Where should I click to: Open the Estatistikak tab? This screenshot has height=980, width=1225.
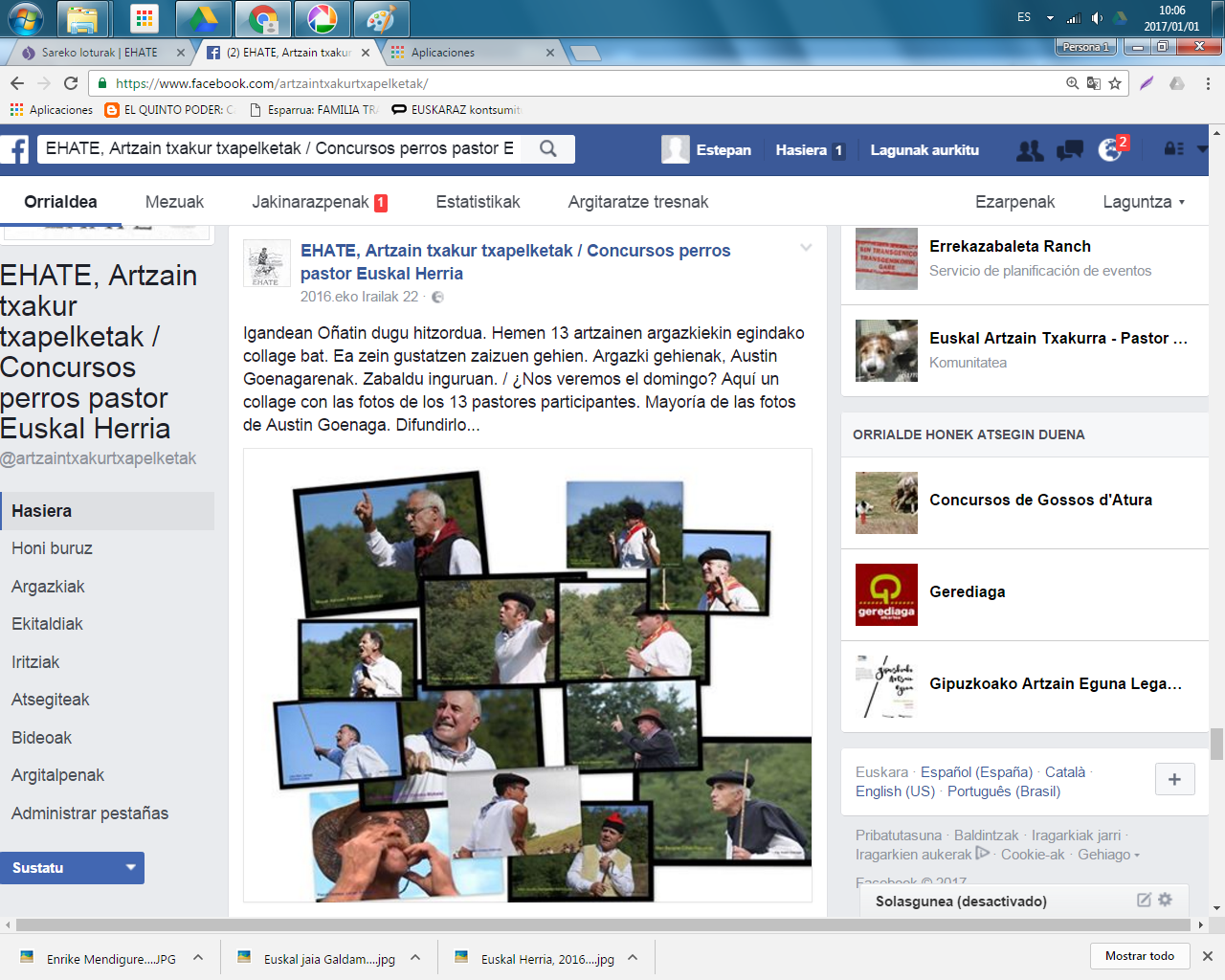478,202
